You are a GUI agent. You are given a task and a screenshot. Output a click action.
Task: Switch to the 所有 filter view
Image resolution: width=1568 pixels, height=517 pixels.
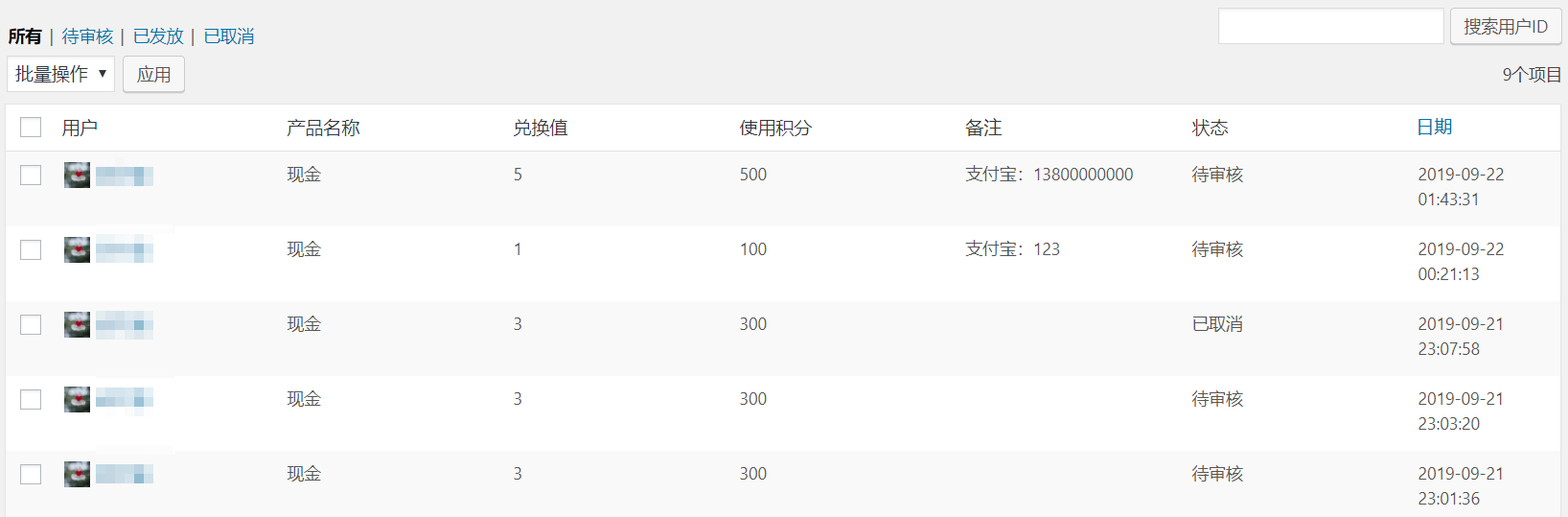point(25,36)
